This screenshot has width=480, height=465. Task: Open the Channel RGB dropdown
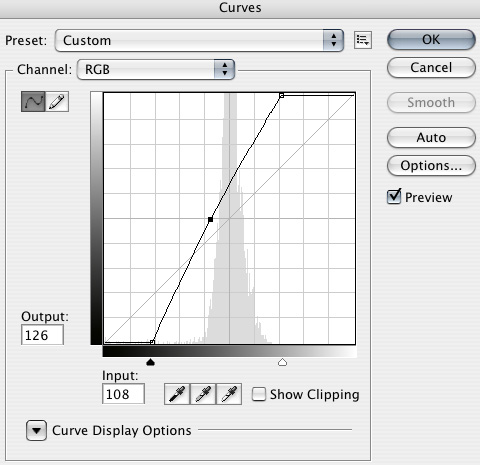click(x=156, y=69)
